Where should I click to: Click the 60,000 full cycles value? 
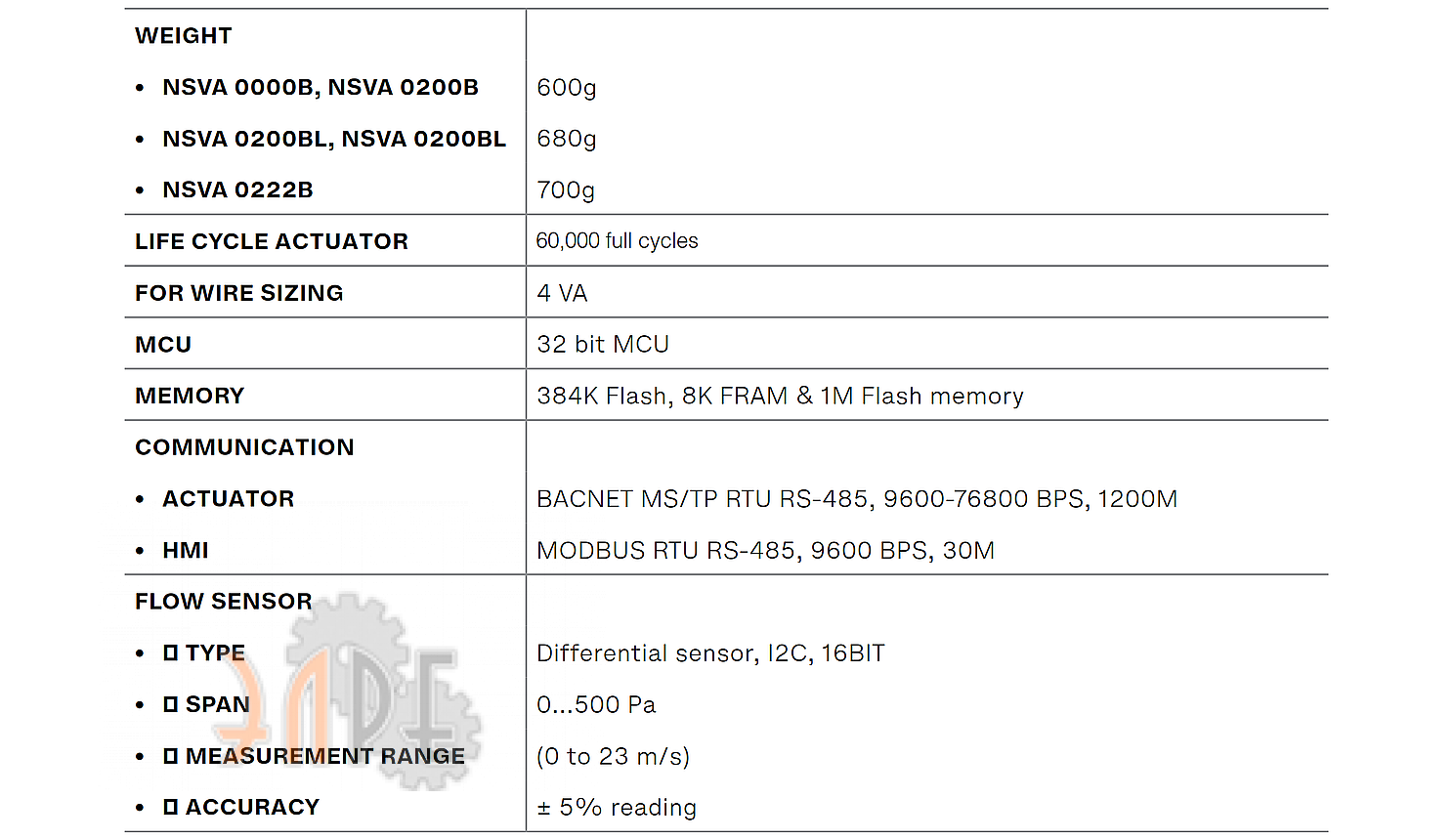(618, 241)
